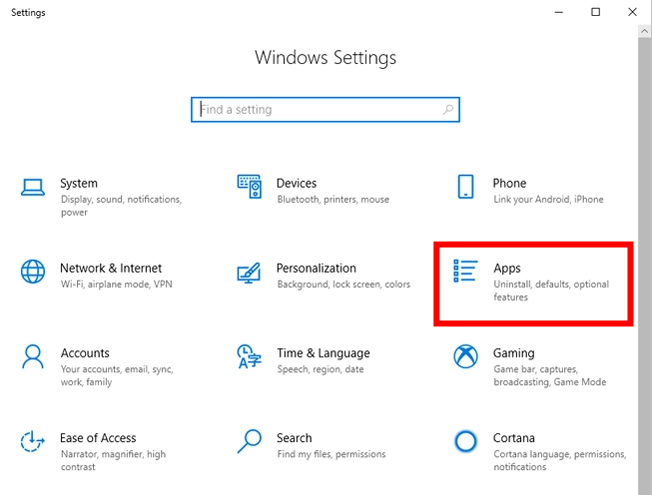Click the scrollbar up arrow
652x495 pixels.
click(x=645, y=31)
